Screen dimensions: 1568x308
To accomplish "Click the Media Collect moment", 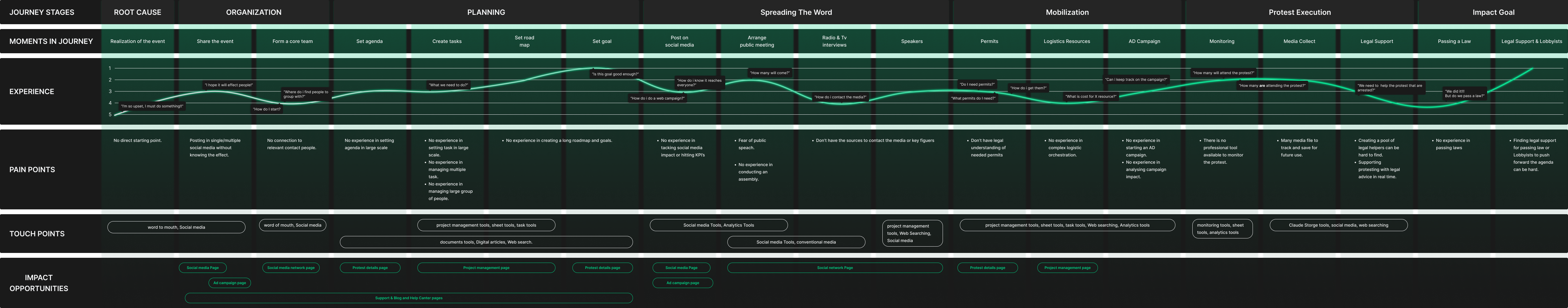I will coord(1299,41).
